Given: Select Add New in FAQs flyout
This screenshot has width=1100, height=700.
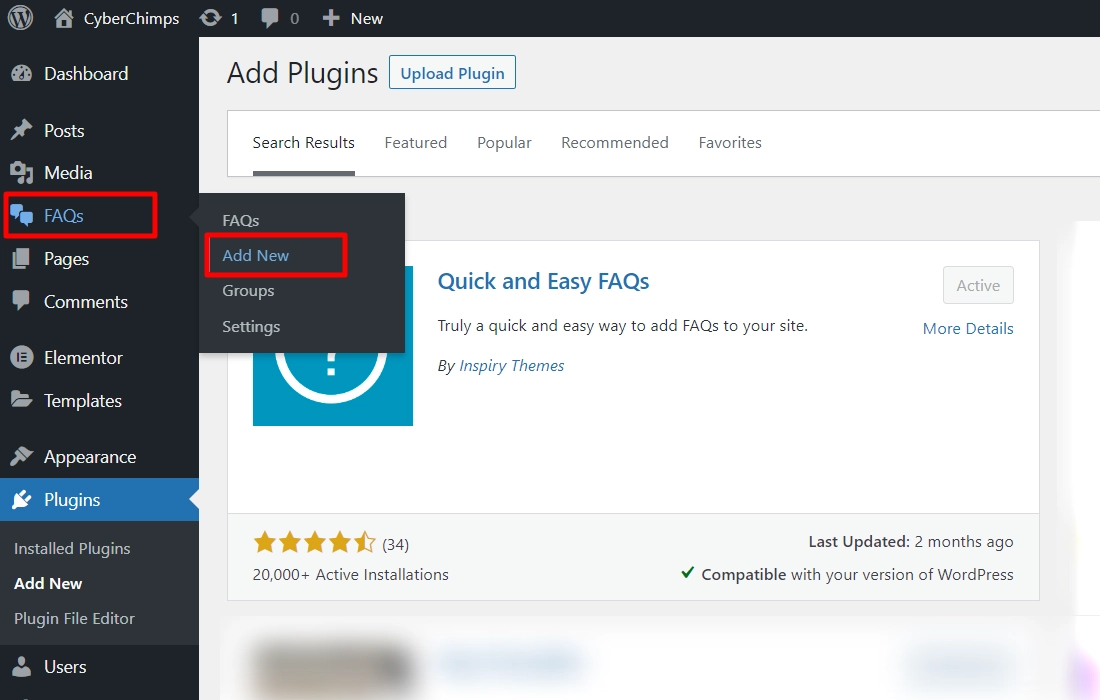Looking at the screenshot, I should (x=255, y=255).
